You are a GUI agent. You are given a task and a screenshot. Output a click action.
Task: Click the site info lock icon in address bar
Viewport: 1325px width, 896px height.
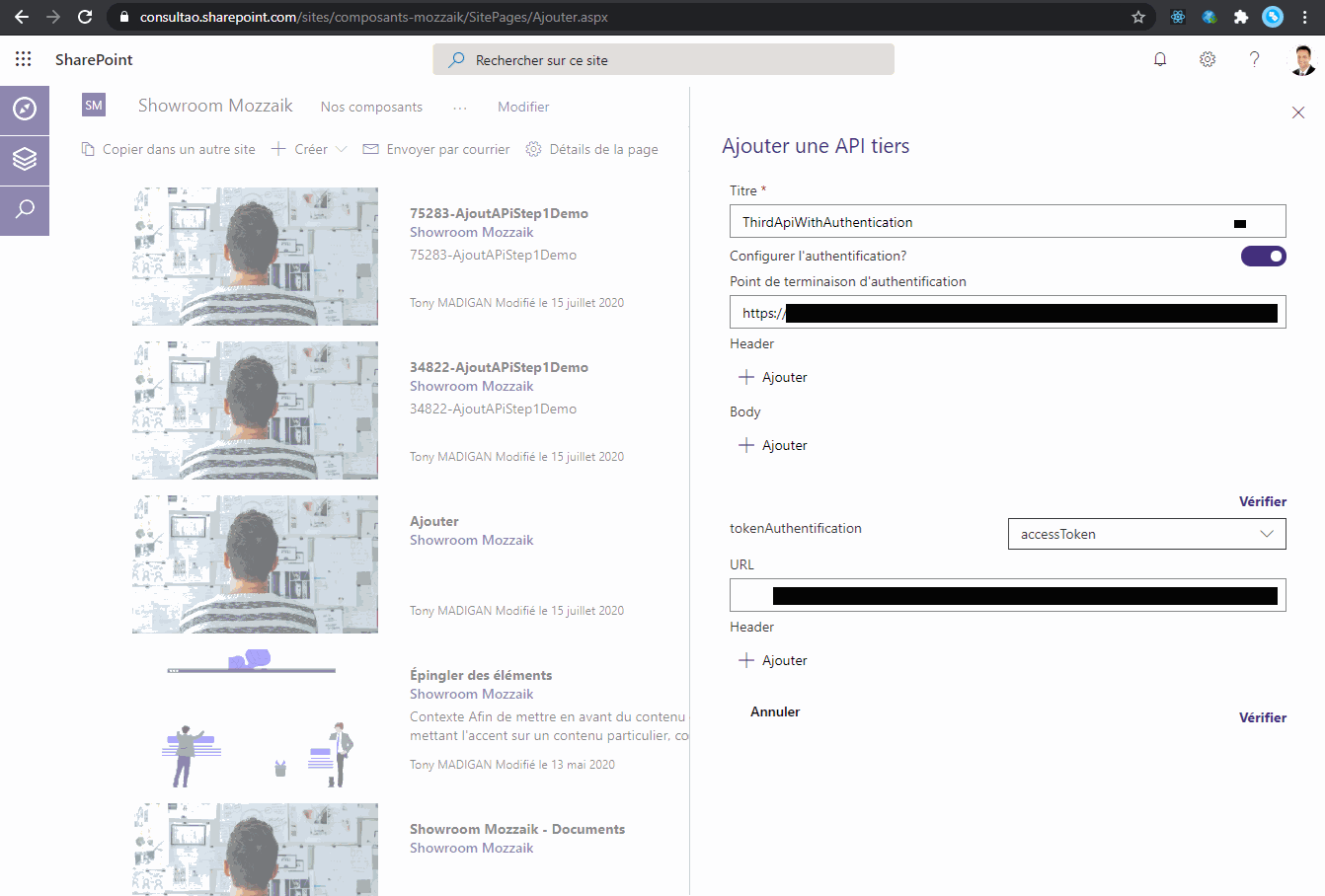tap(123, 17)
